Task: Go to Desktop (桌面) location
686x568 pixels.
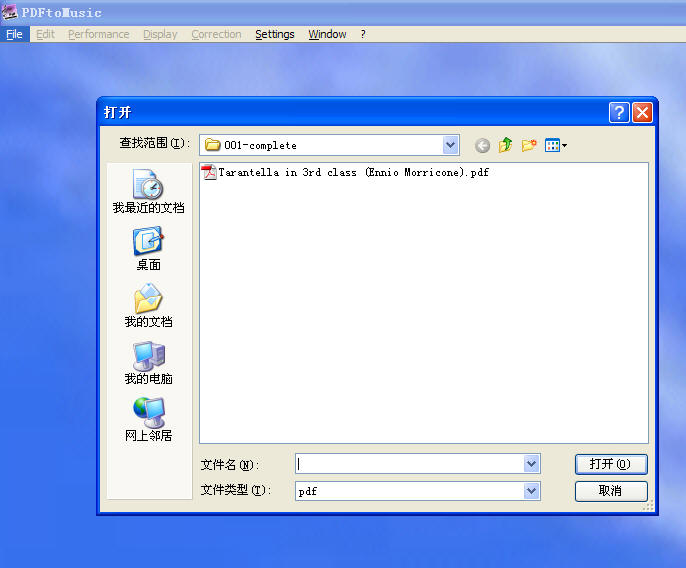Action: tap(148, 248)
